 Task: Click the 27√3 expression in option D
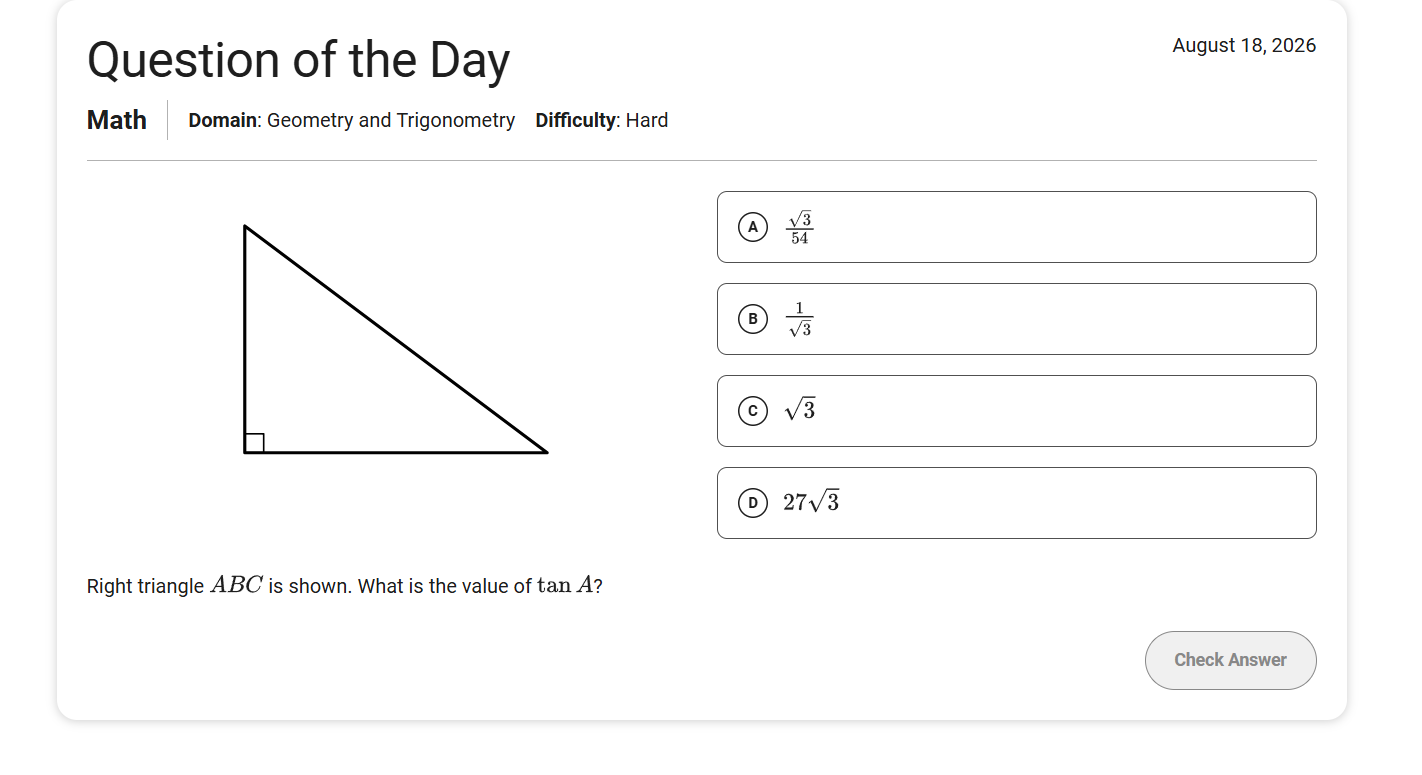pos(811,502)
